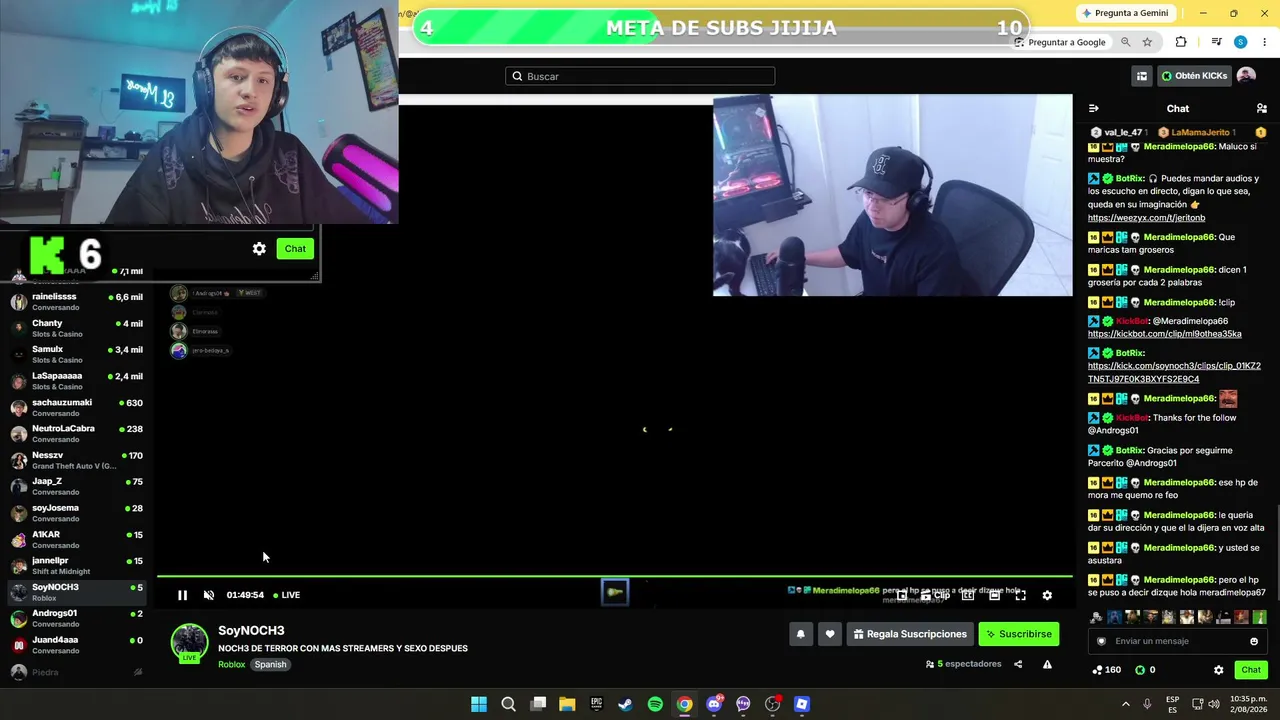
Task: Open chat settings gear icon
Action: pyautogui.click(x=1218, y=670)
